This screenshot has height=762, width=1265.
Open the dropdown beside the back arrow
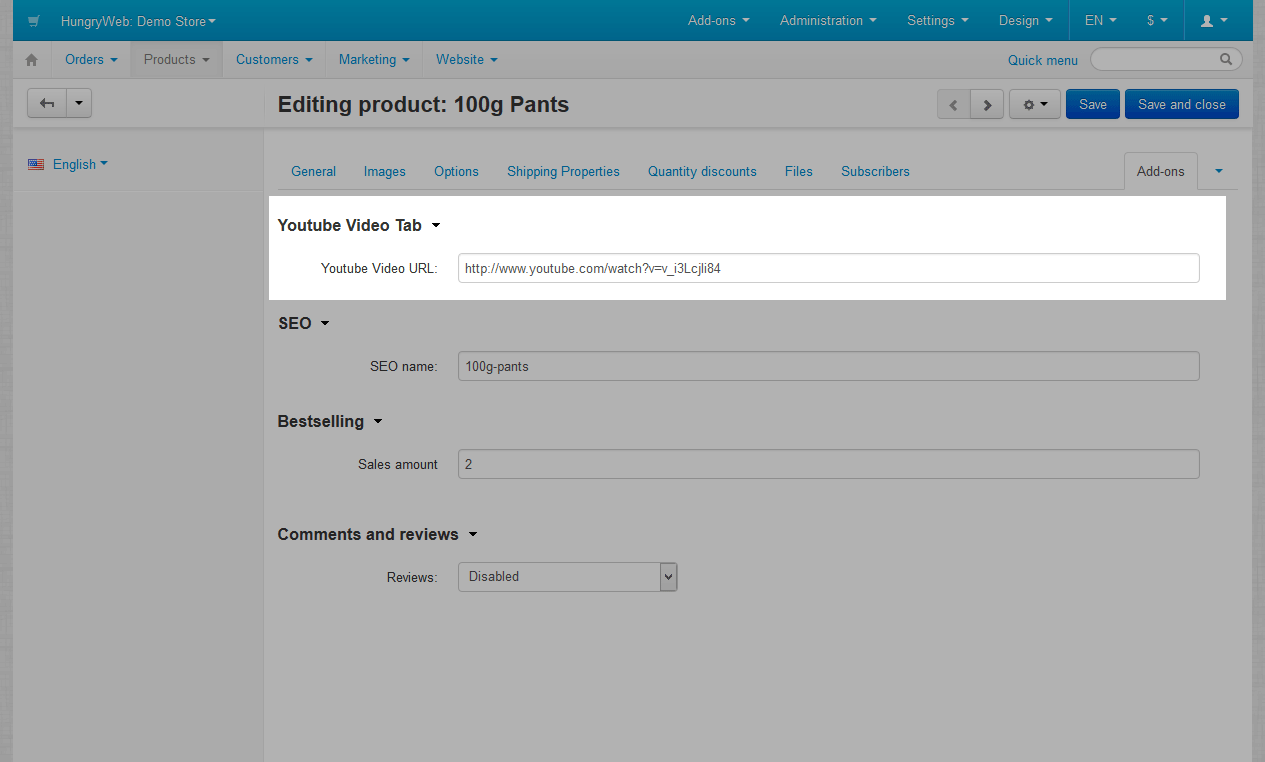click(x=79, y=103)
